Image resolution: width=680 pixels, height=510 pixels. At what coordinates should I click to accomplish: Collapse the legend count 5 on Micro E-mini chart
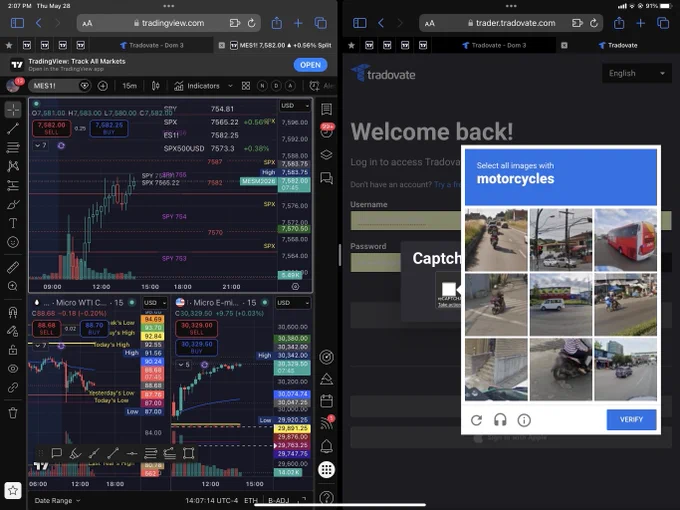[184, 365]
